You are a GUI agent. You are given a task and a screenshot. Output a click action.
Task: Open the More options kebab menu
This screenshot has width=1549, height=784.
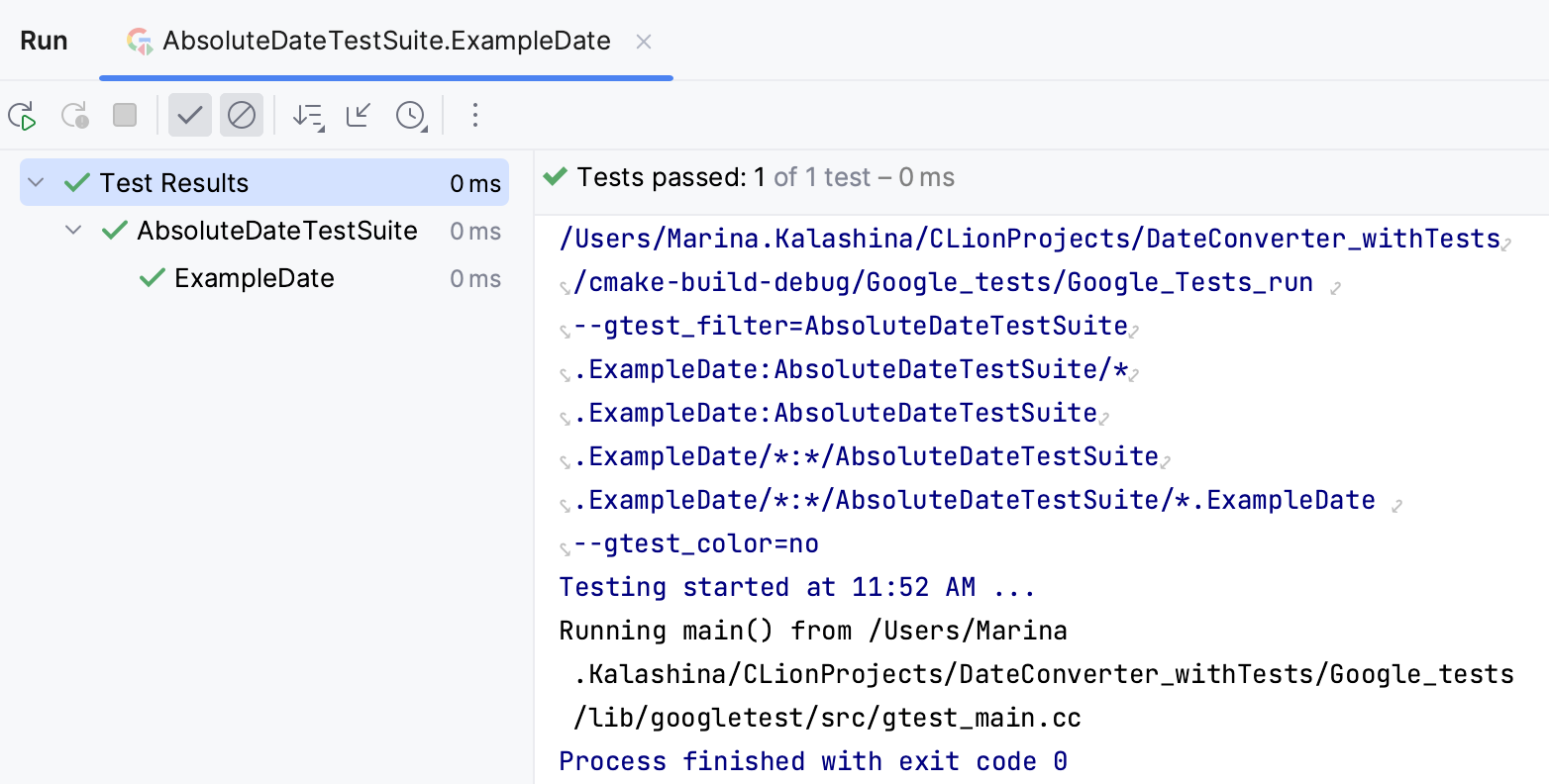475,116
